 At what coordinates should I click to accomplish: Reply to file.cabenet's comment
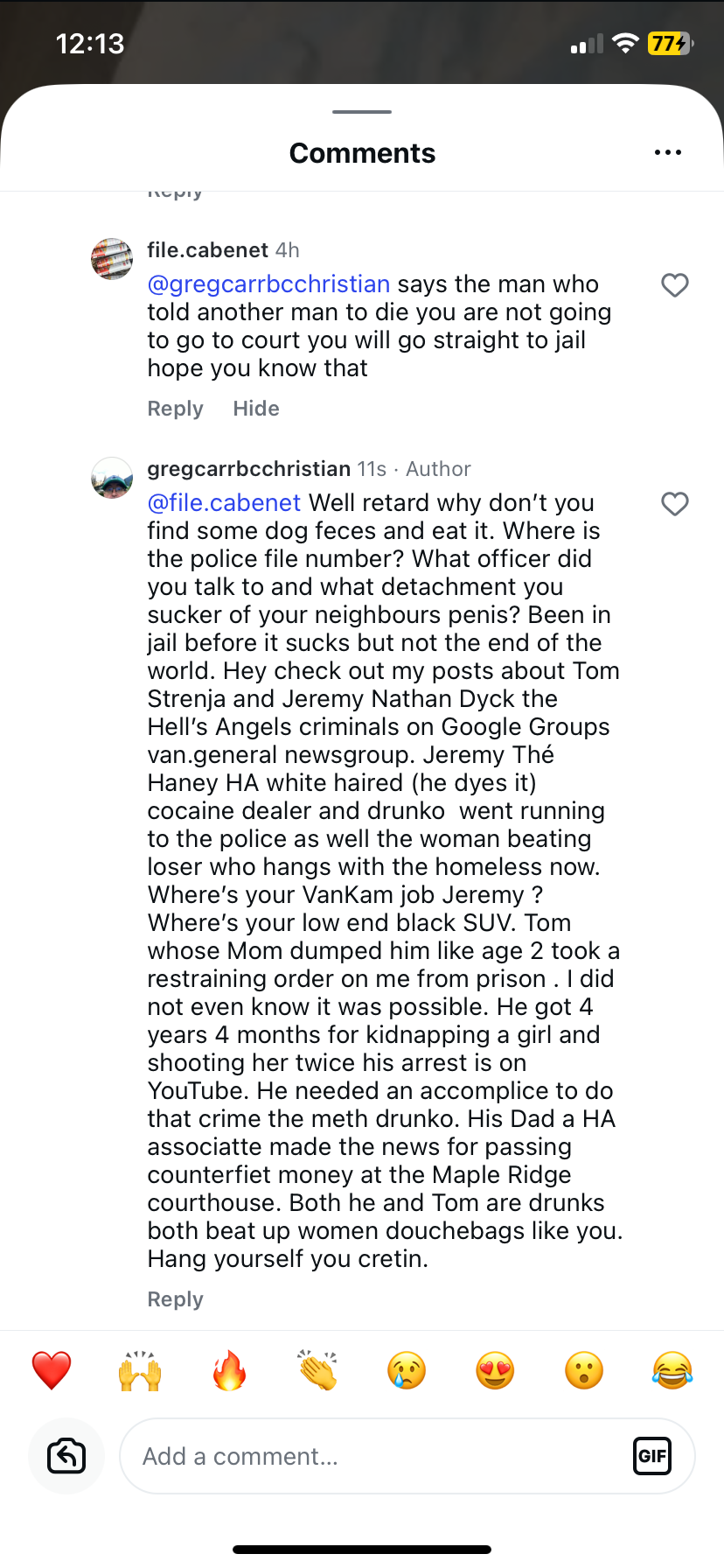click(x=175, y=409)
